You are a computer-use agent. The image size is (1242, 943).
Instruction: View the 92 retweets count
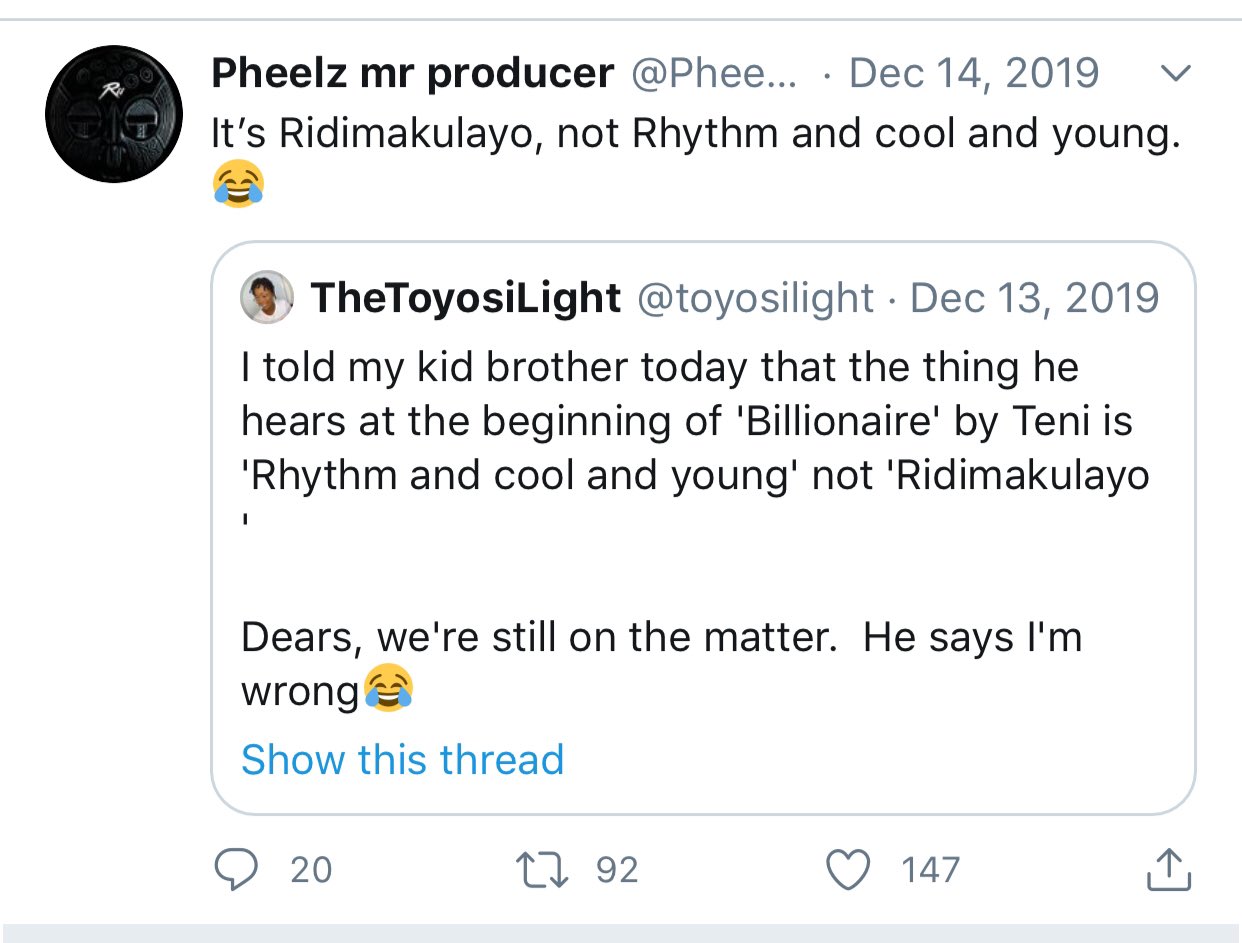tap(617, 870)
